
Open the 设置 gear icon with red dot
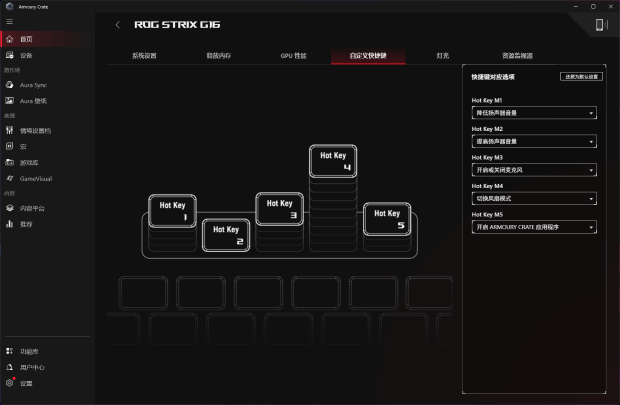[10, 382]
